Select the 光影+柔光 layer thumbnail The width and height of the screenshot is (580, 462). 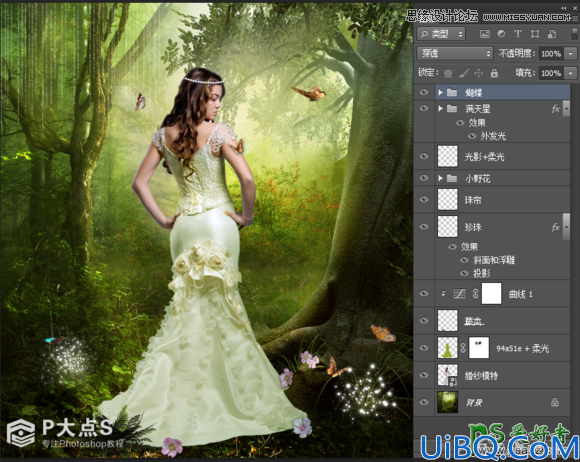tap(448, 156)
